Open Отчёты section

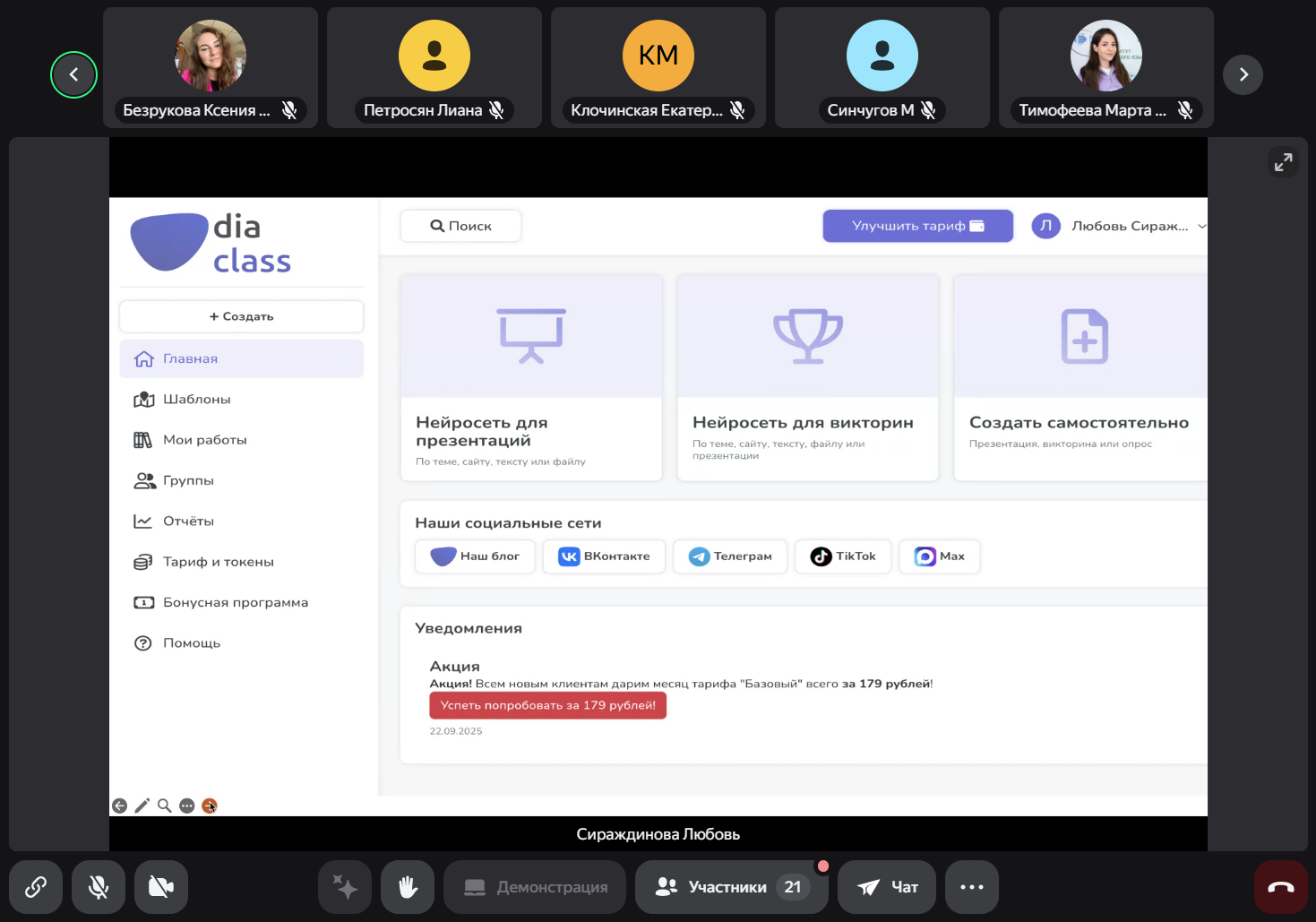pos(242,521)
